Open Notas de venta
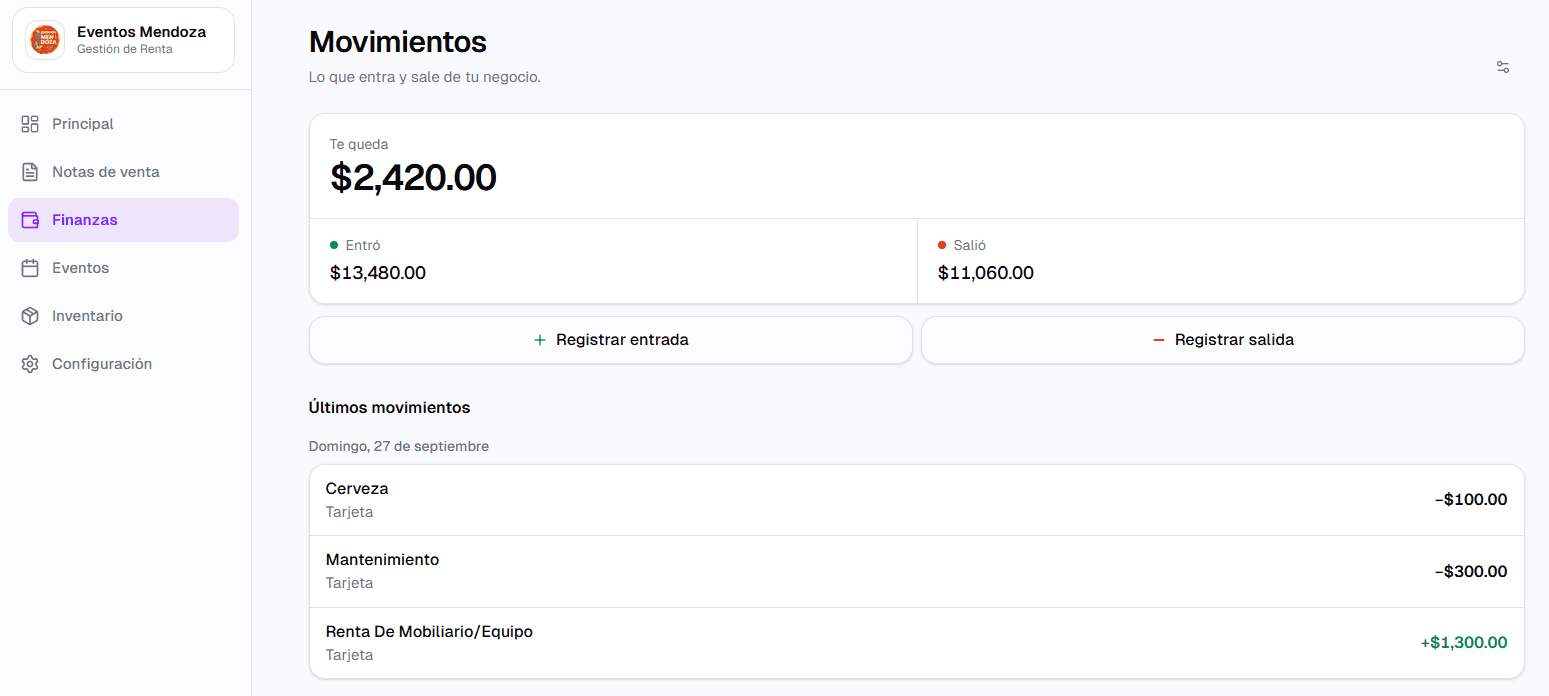 (x=123, y=172)
